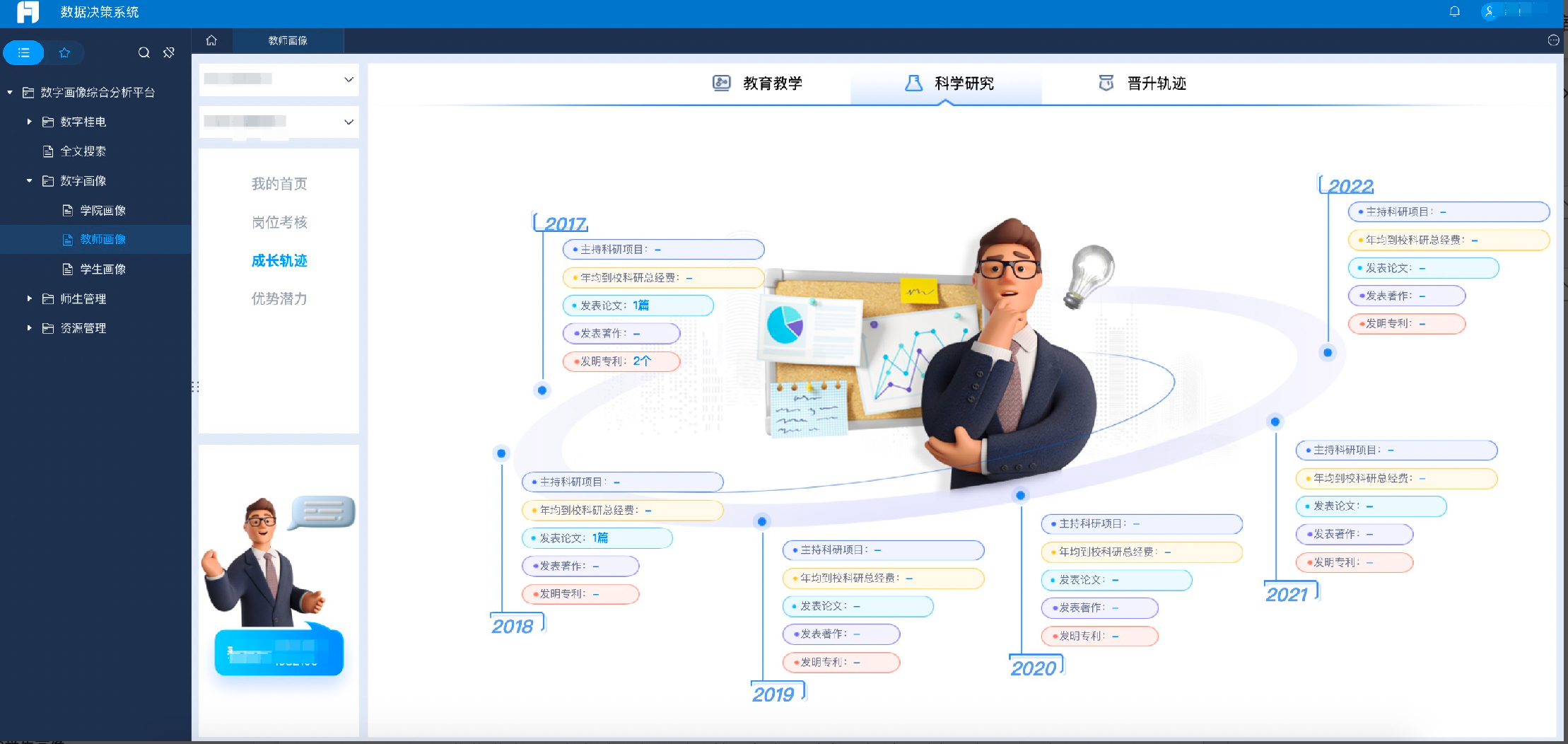Open 成长轨迹 menu item
The image size is (1568, 744).
click(x=279, y=260)
